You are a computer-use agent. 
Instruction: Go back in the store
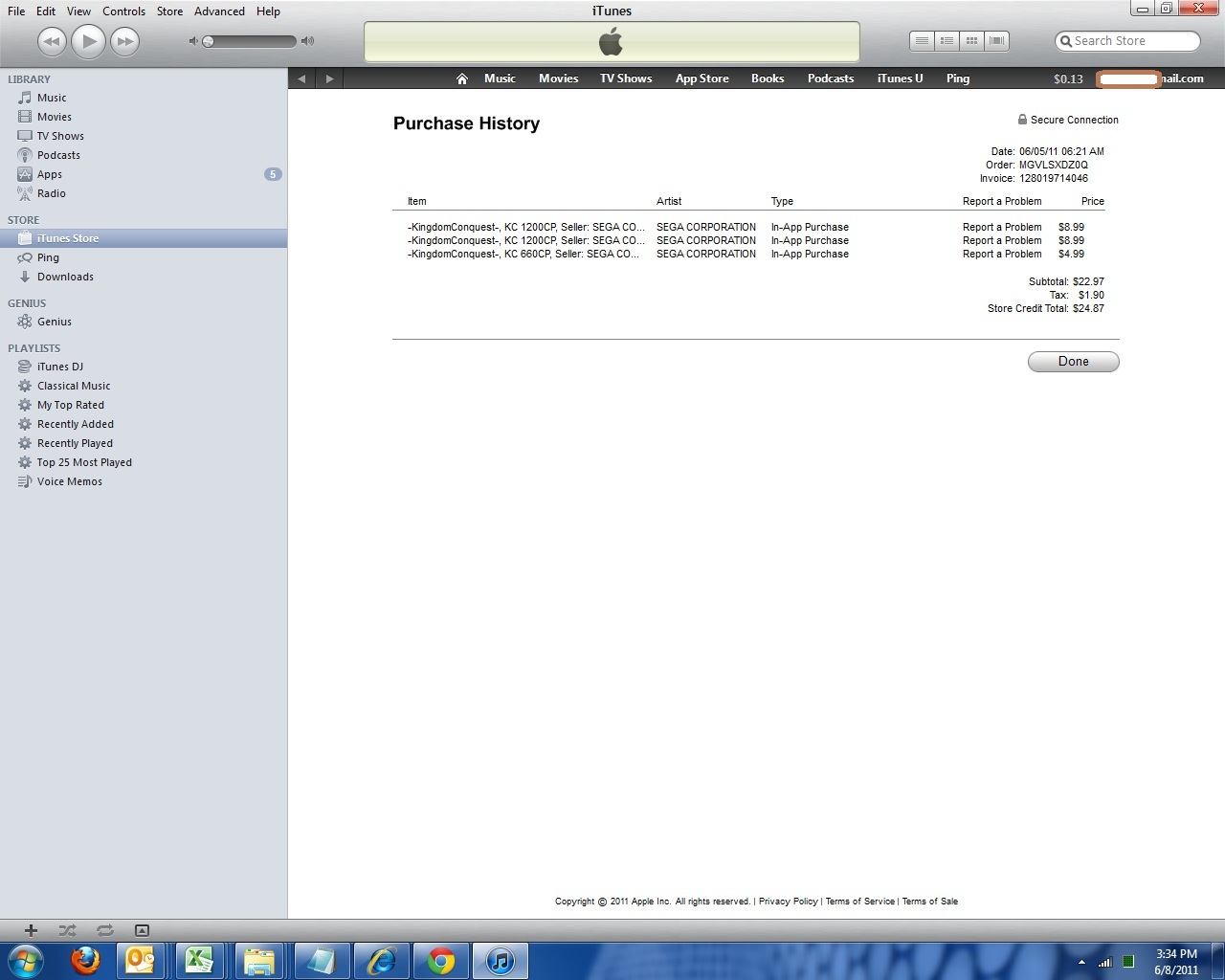click(301, 78)
